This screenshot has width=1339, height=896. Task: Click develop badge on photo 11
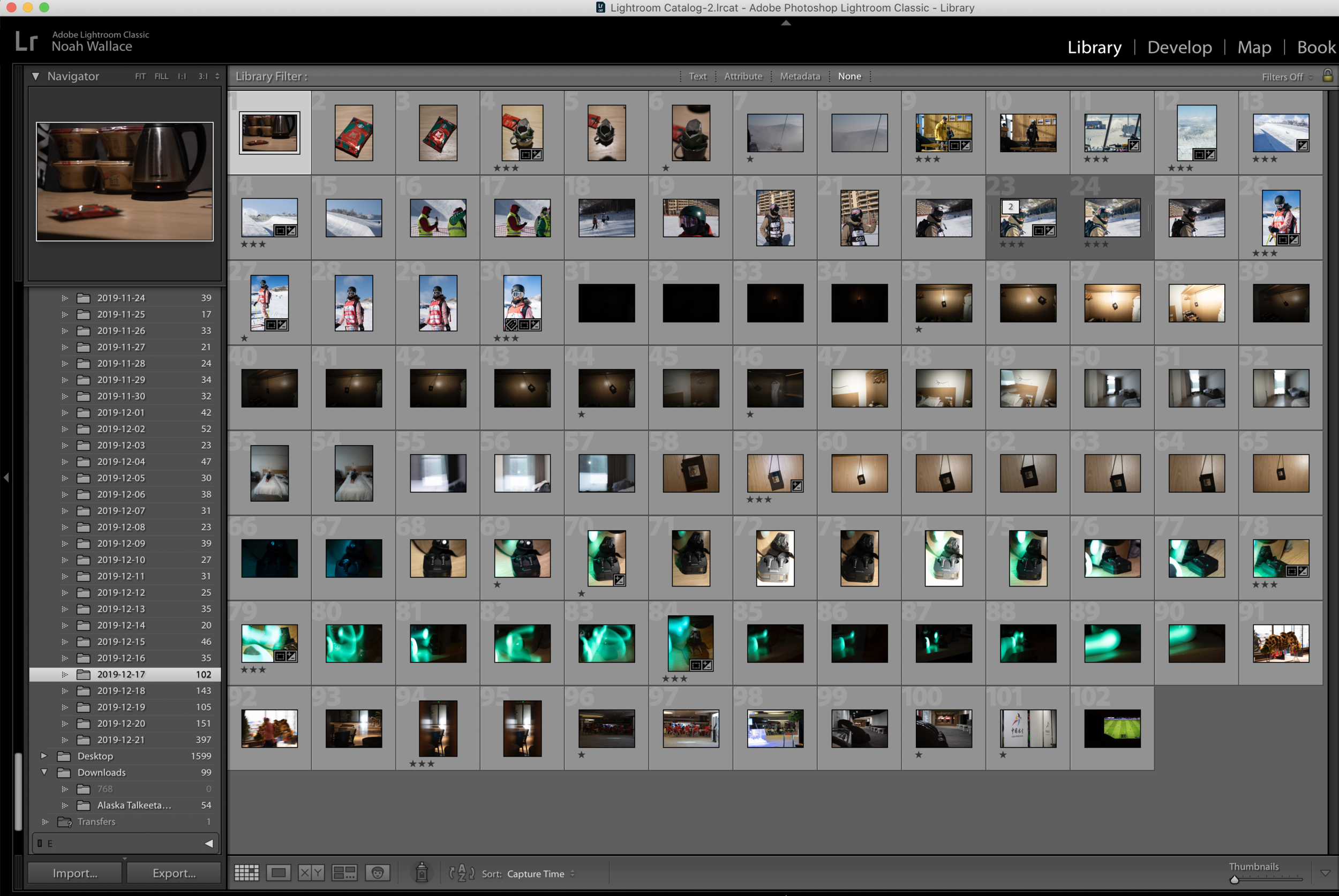[1134, 145]
